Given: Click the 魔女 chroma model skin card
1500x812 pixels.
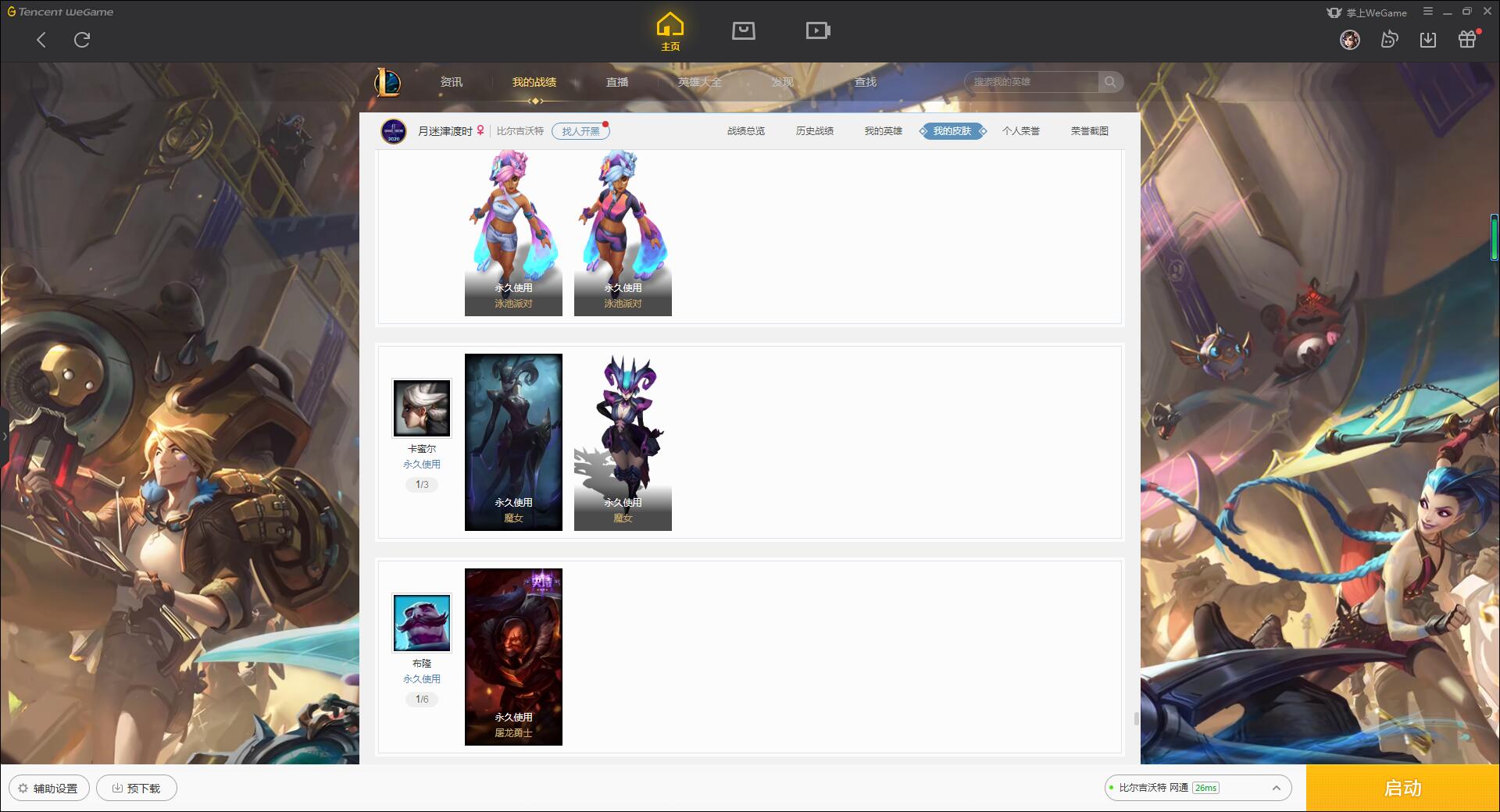Looking at the screenshot, I should click(x=623, y=443).
